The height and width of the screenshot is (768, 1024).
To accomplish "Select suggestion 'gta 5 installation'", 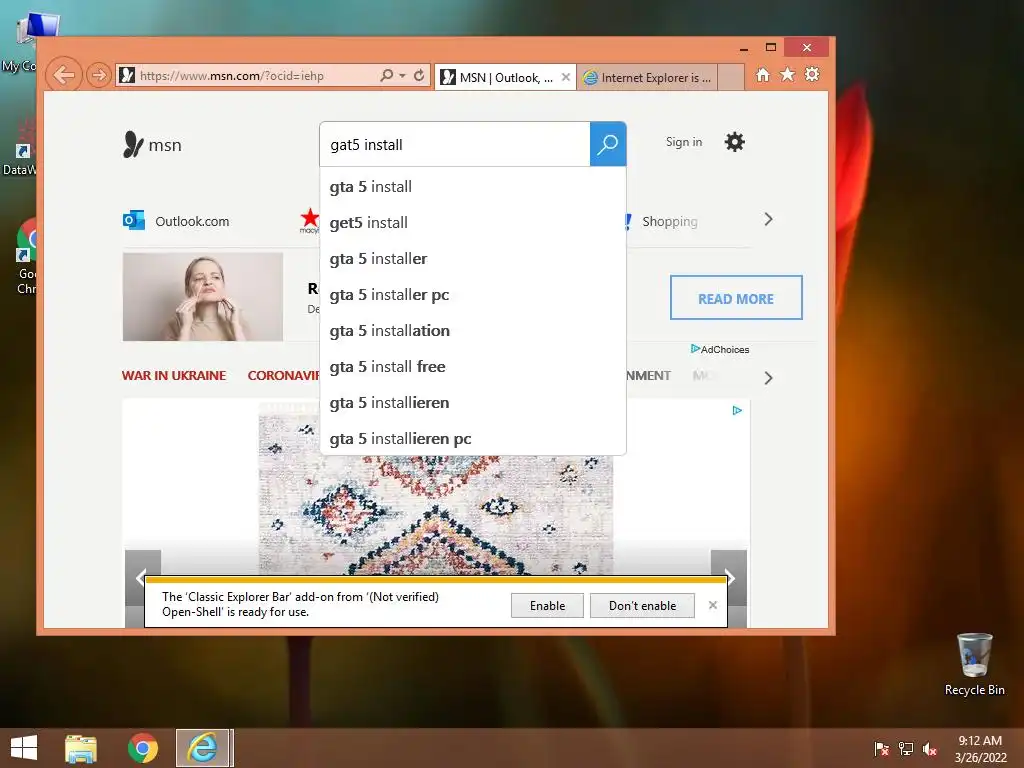I will coord(473,330).
